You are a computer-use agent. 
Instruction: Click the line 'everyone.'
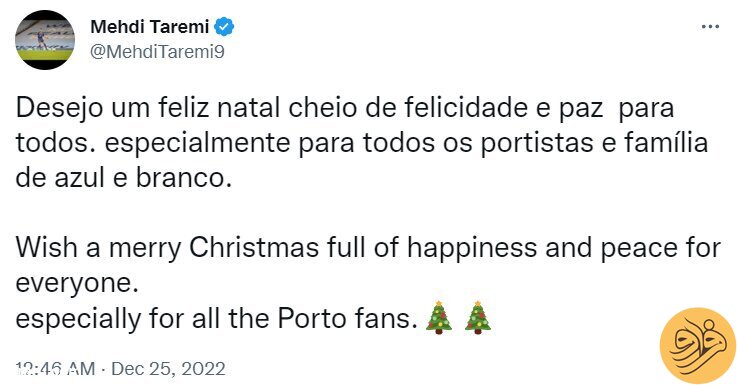[x=77, y=284]
